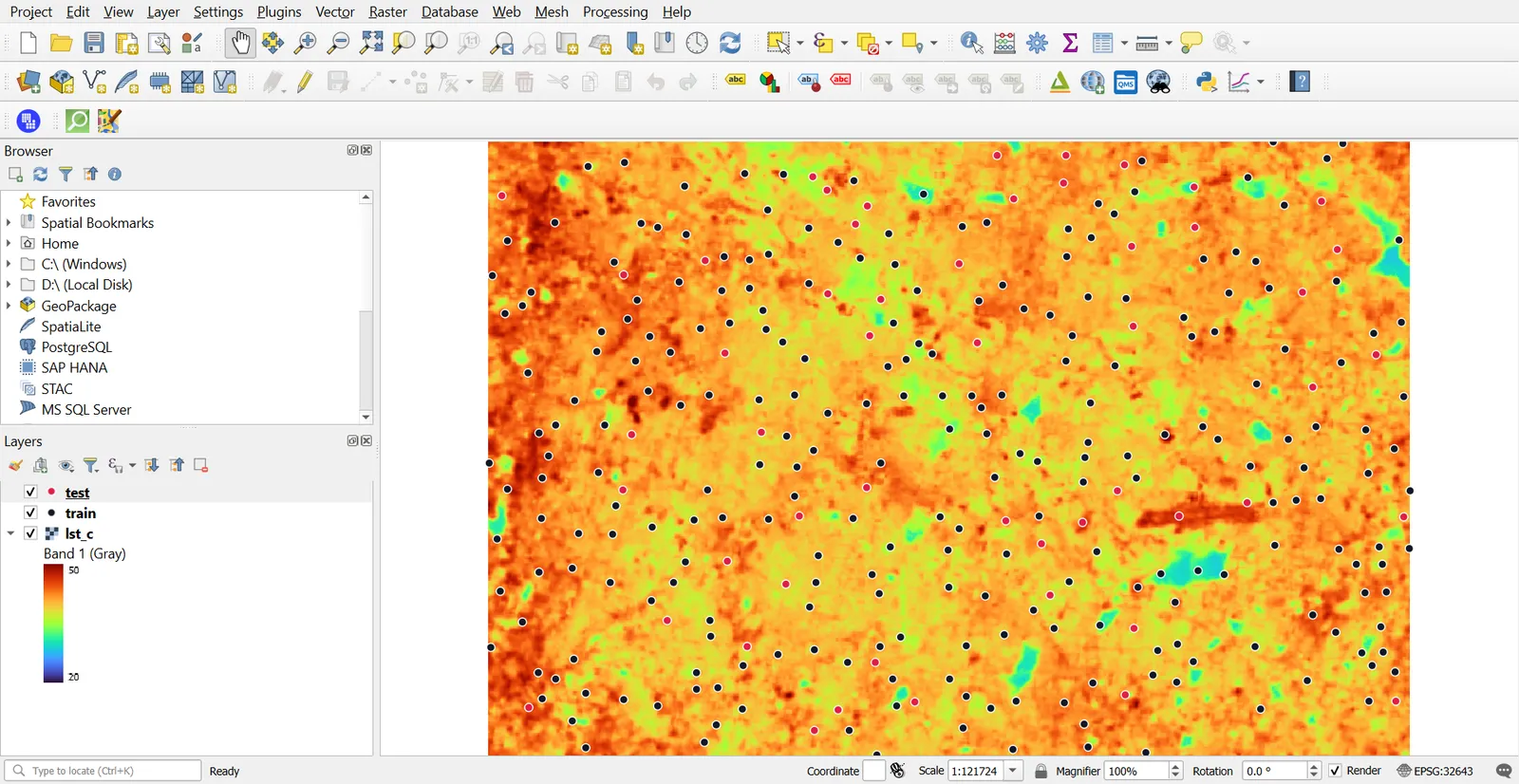Toggle the Render checkbox
This screenshot has width=1519, height=784.
[1336, 771]
